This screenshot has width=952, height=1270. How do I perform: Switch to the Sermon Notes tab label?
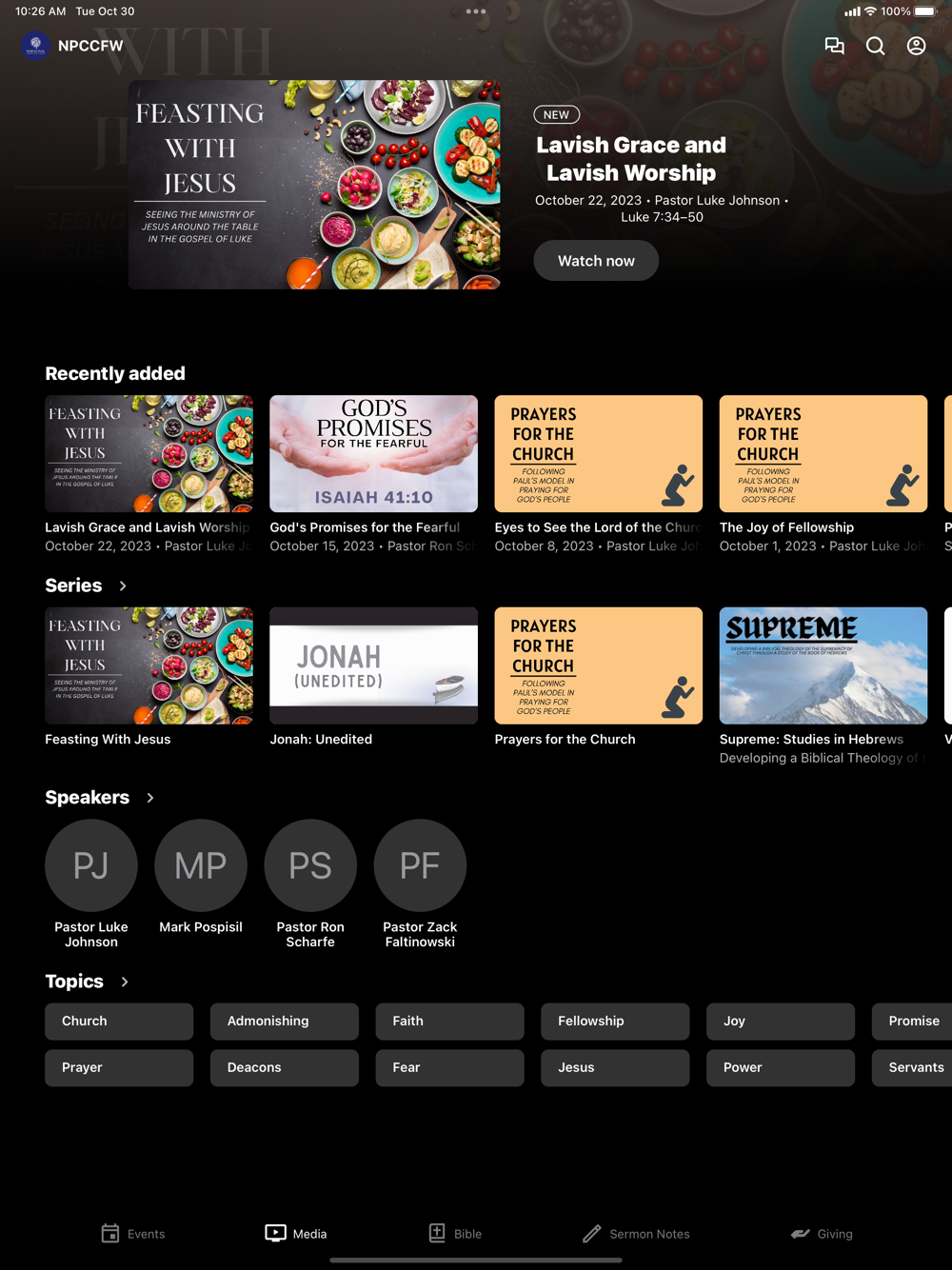(649, 1234)
